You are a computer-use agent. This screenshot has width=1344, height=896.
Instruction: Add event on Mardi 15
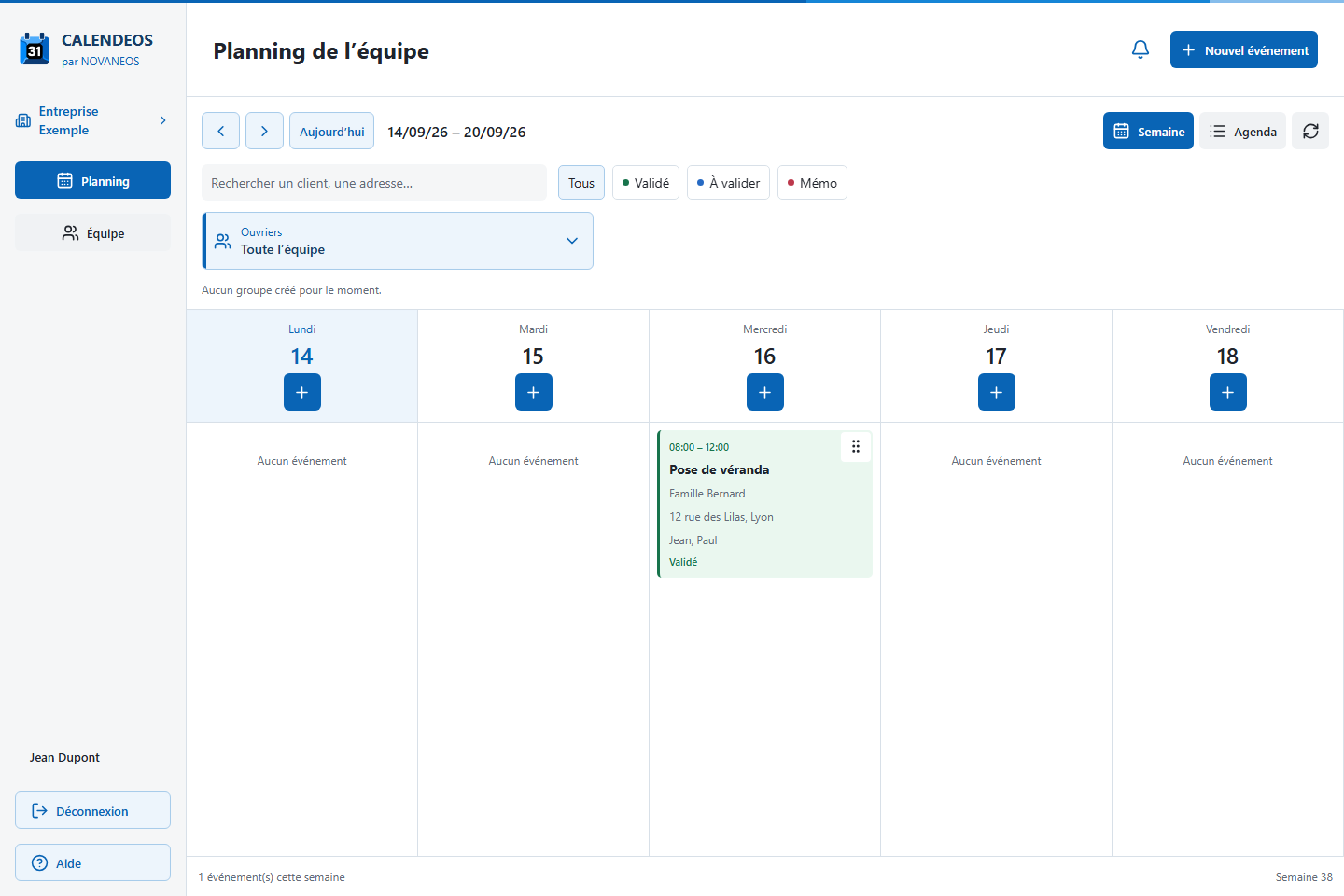533,392
